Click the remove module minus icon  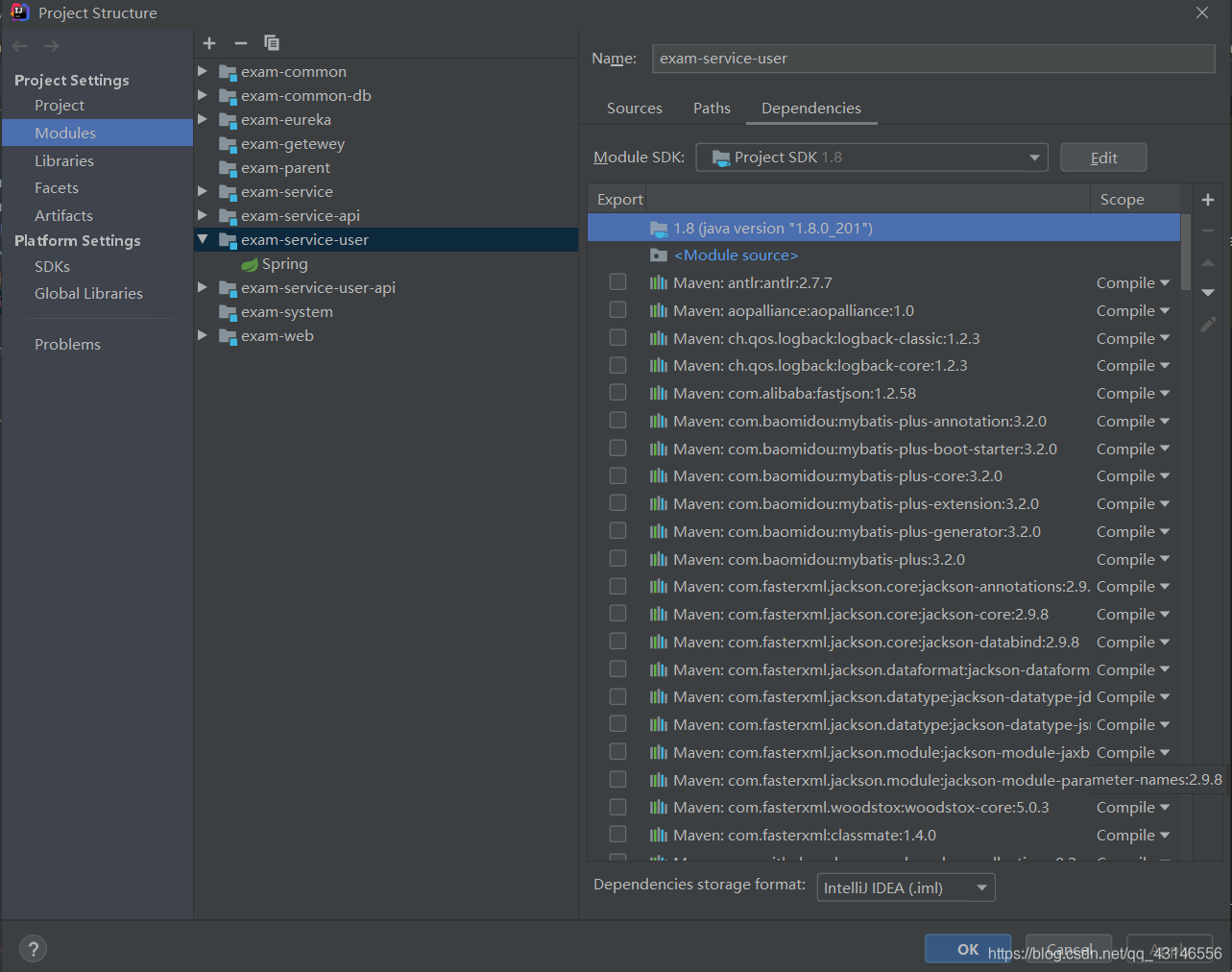tap(241, 43)
